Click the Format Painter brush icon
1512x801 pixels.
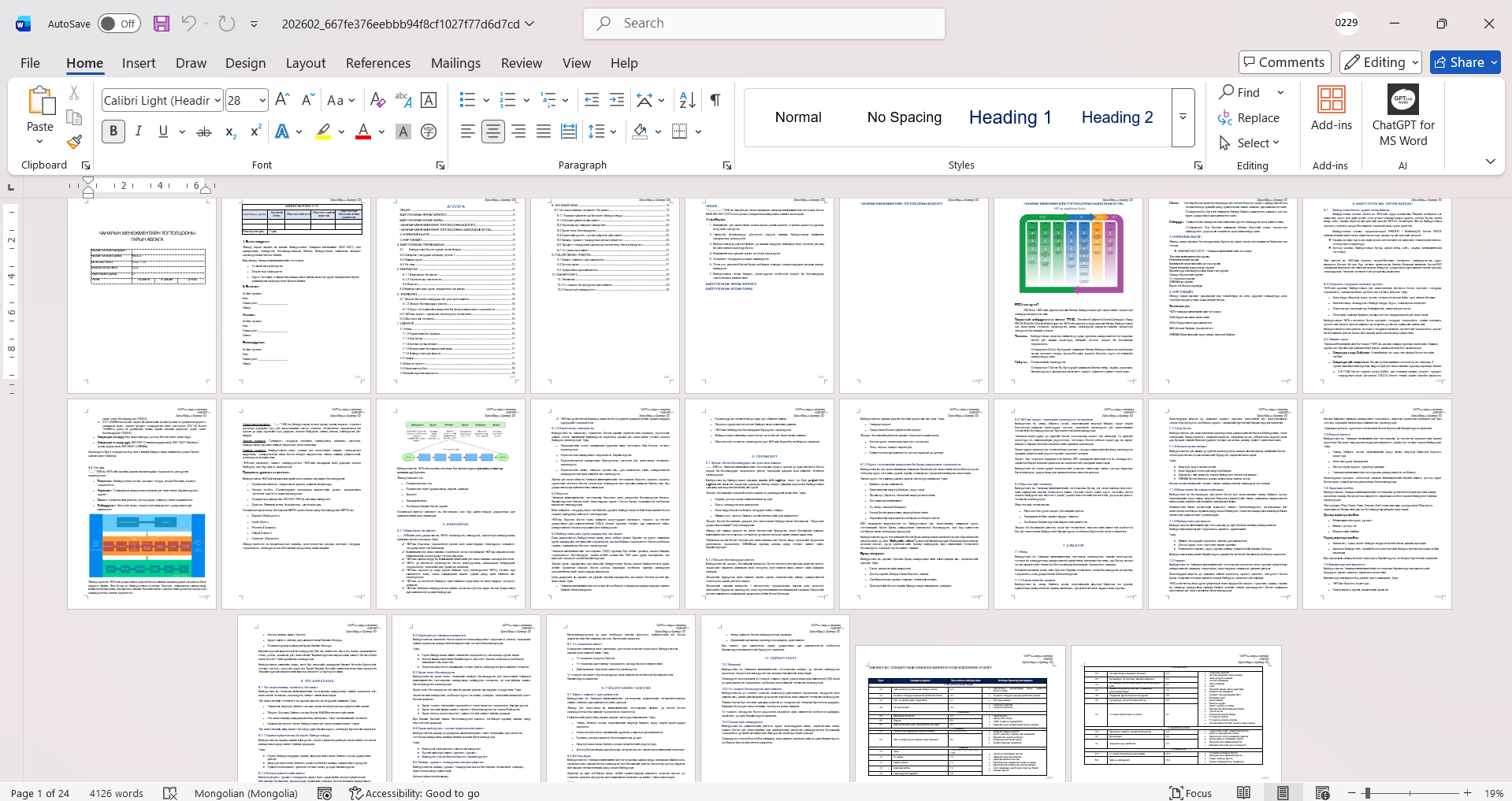pyautogui.click(x=74, y=142)
